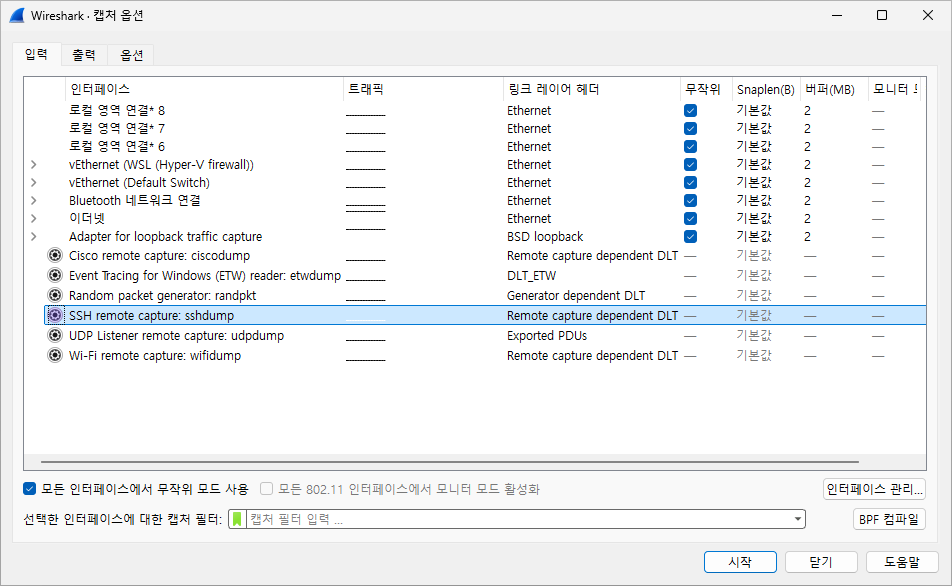Sort by 무작위 column header
The image size is (952, 586).
tap(706, 89)
